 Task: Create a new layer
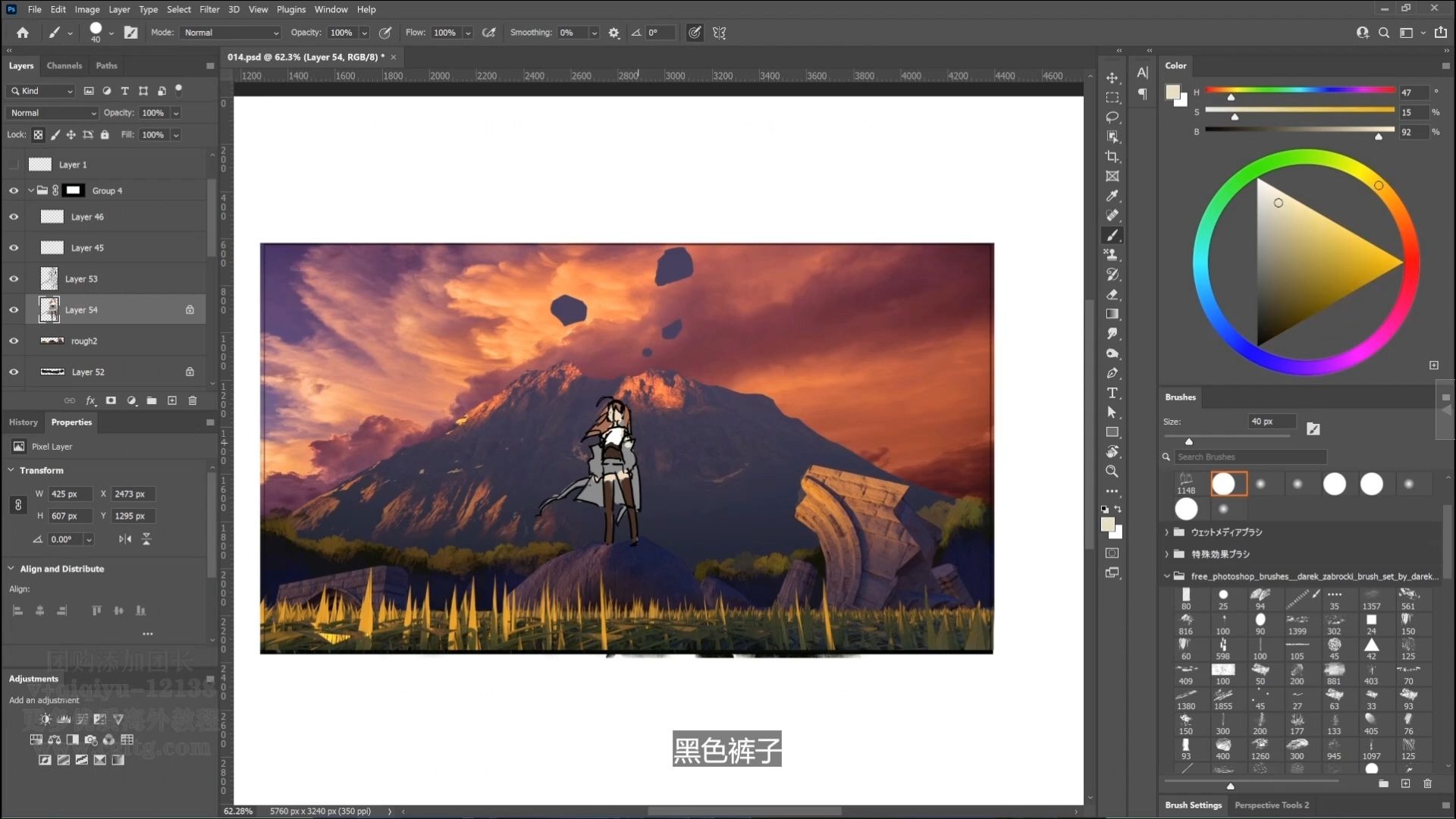[172, 400]
